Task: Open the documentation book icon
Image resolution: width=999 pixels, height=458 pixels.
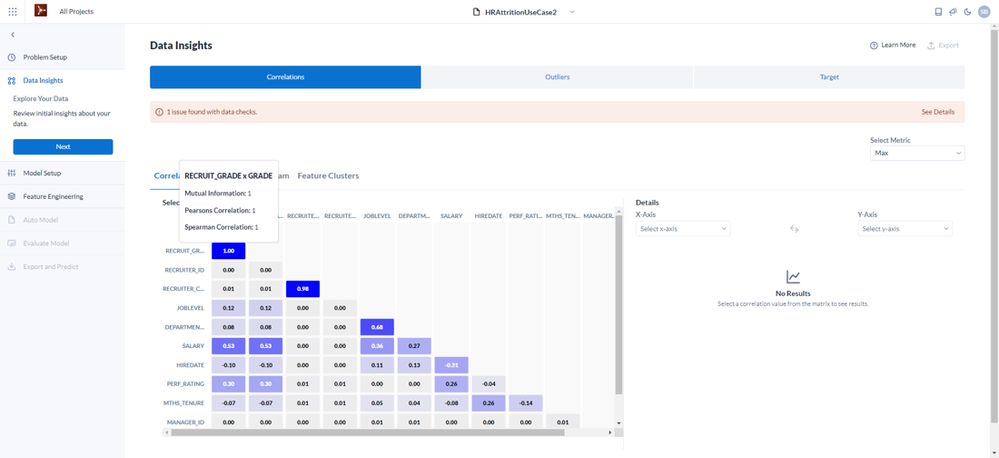Action: click(938, 11)
